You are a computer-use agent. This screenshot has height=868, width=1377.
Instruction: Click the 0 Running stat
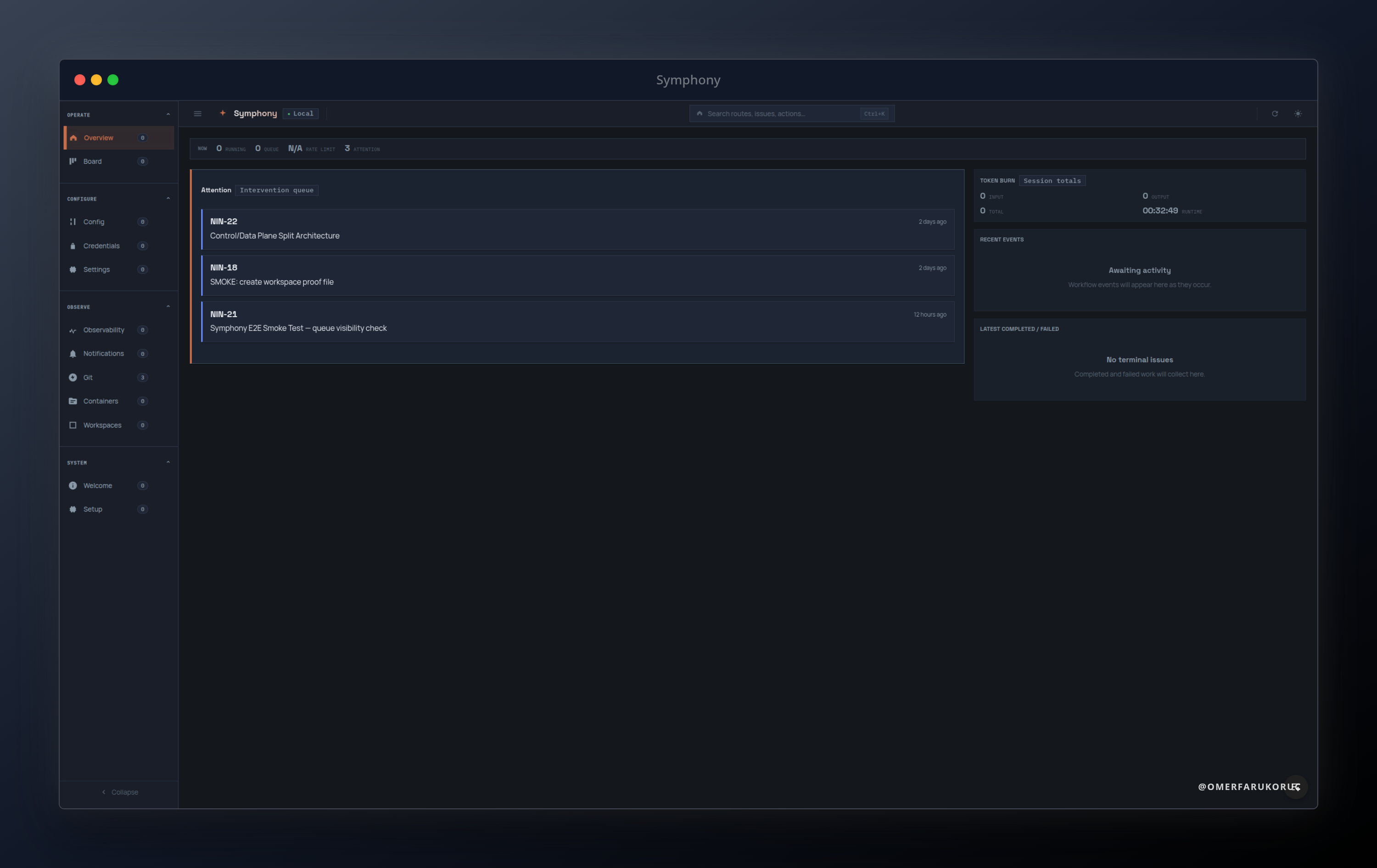(231, 149)
